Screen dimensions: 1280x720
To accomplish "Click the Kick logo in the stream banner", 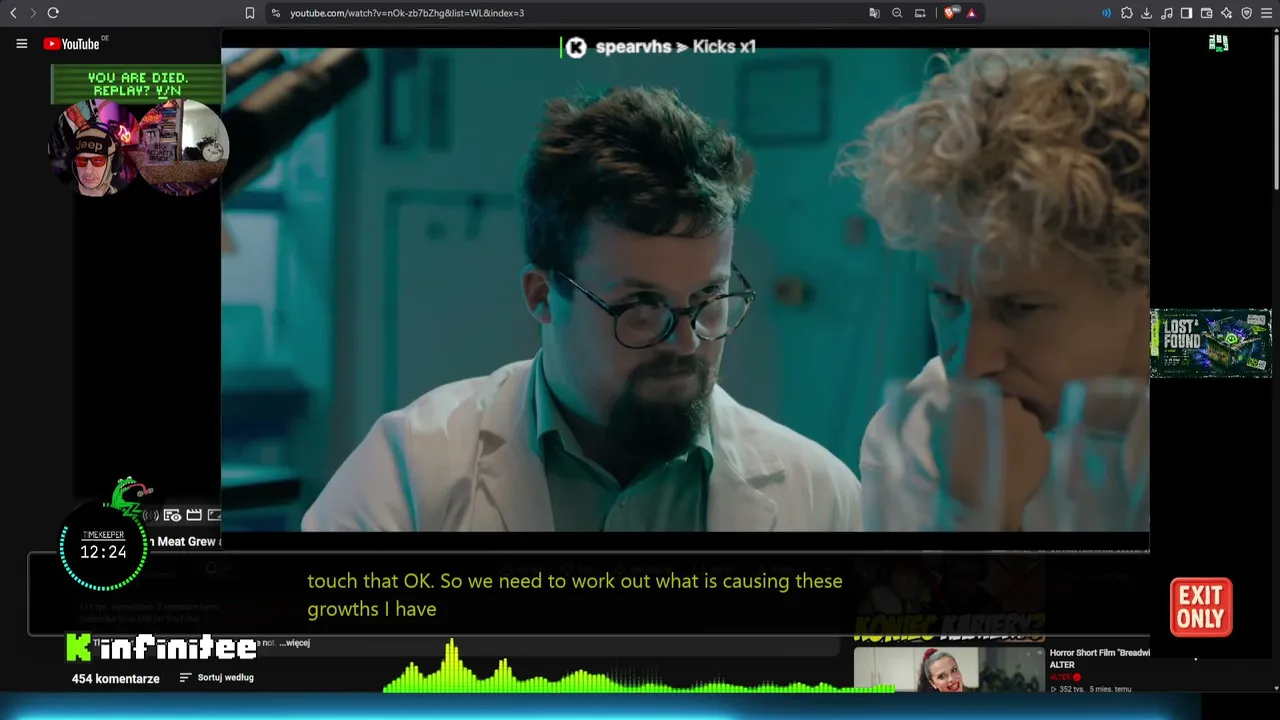I will [x=576, y=47].
